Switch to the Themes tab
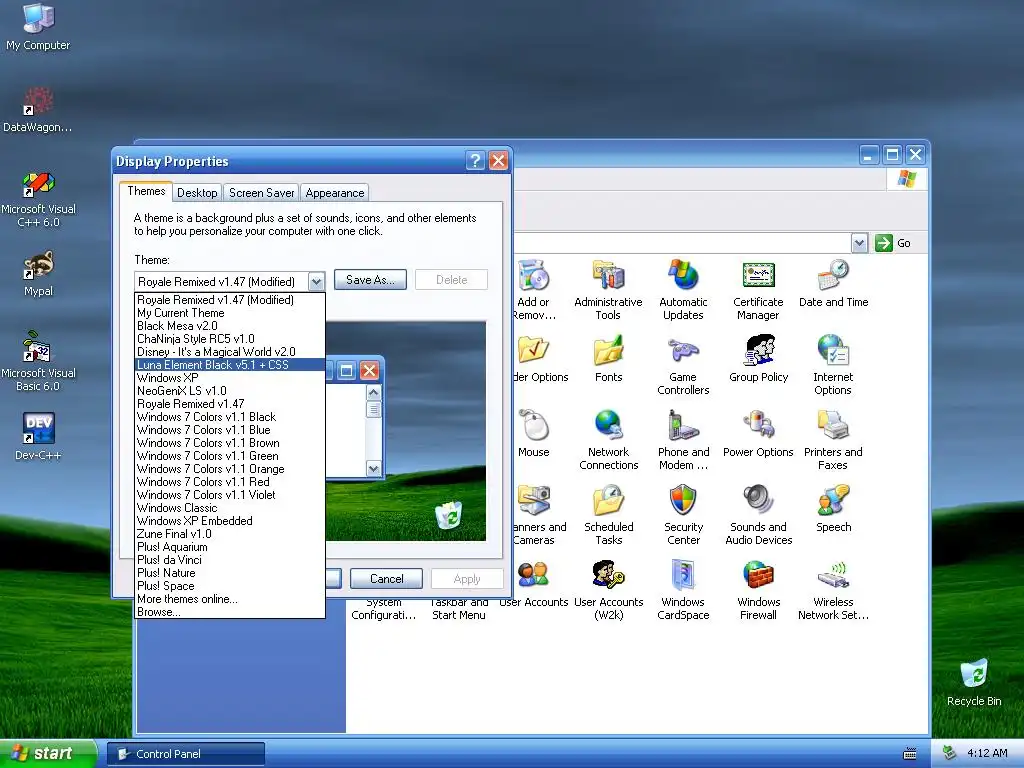This screenshot has width=1024, height=768. pos(146,191)
